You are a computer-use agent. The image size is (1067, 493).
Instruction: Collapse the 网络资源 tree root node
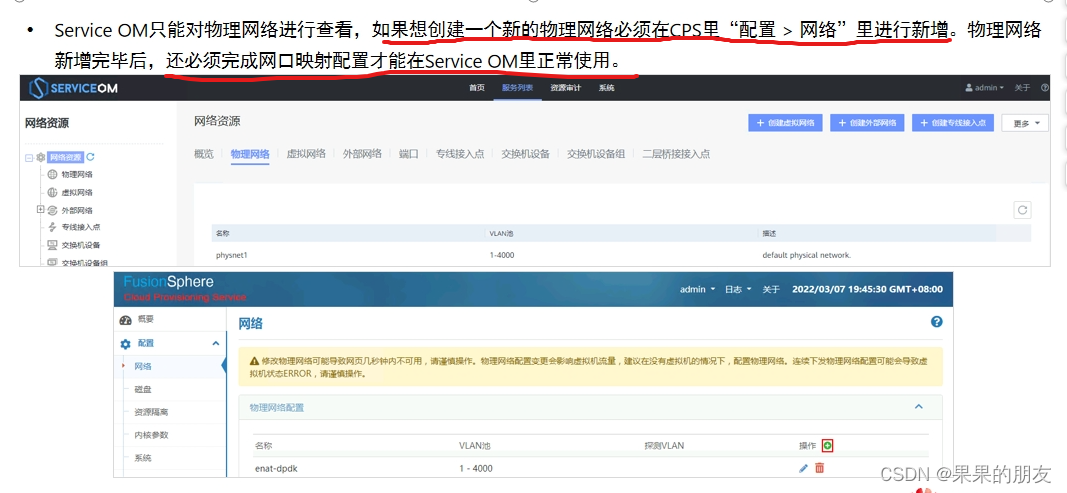coord(29,157)
